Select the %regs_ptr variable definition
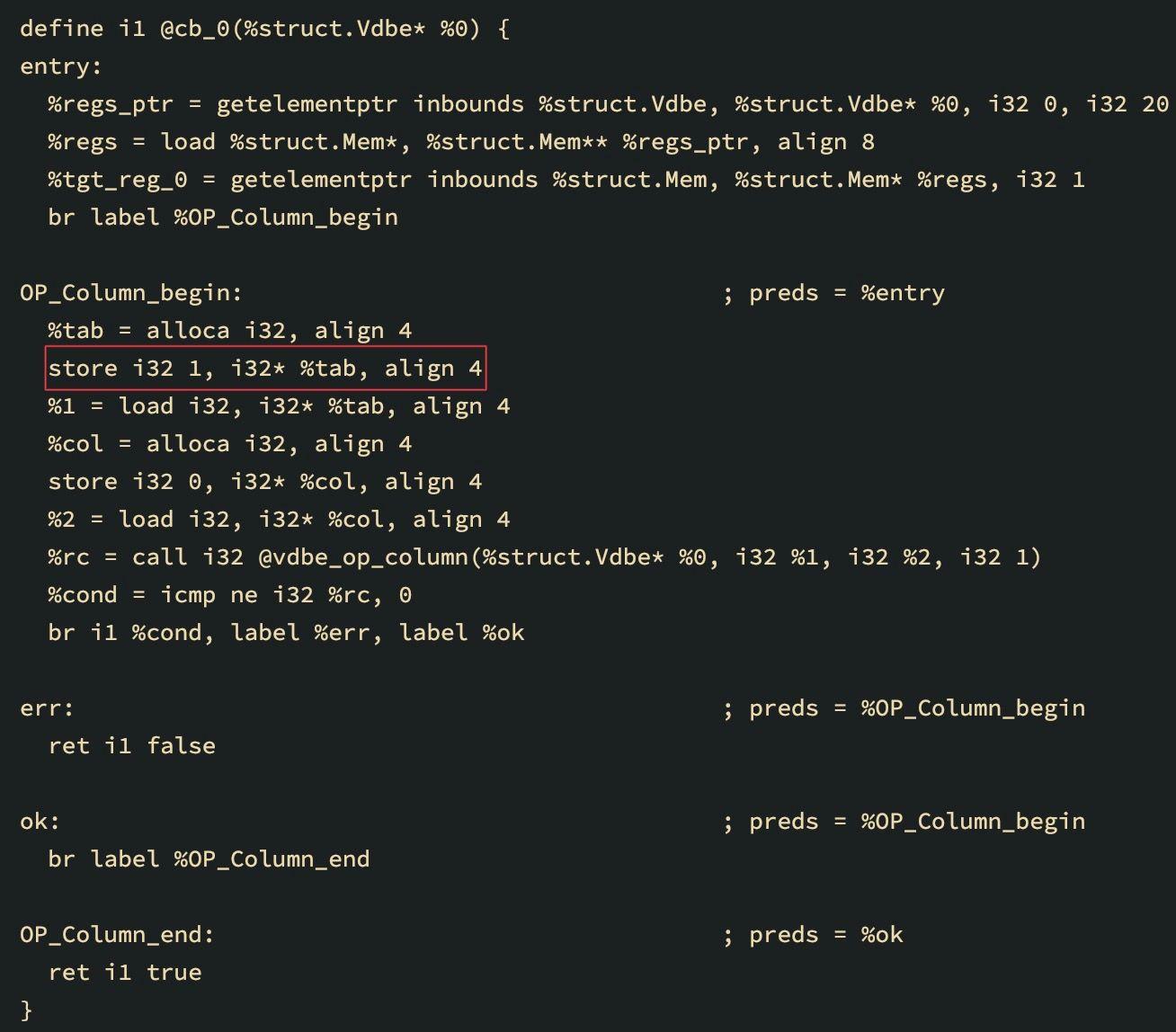The image size is (1176, 1032). [x=110, y=104]
